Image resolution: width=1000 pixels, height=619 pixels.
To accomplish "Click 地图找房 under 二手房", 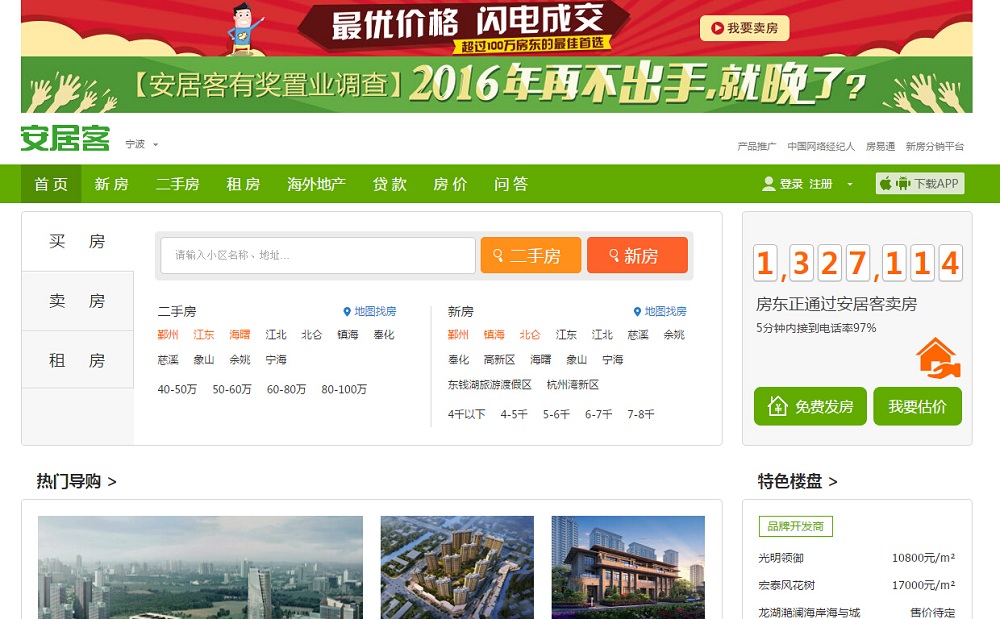I will (x=370, y=311).
